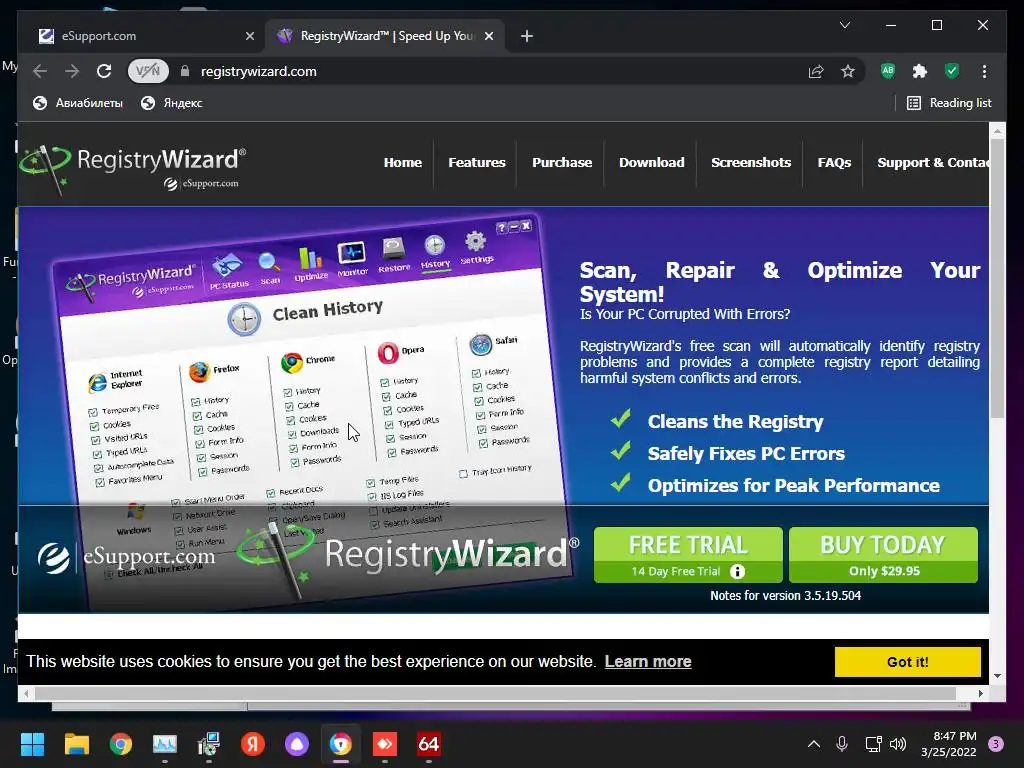Viewport: 1024px width, 768px height.
Task: Open the Яндекс bookmark
Action: point(172,103)
